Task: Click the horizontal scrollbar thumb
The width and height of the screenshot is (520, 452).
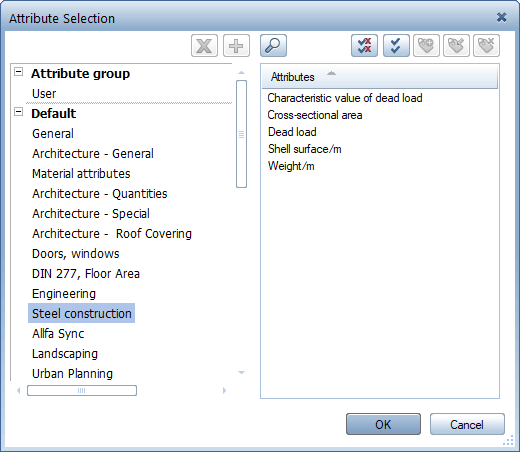Action: click(x=82, y=390)
